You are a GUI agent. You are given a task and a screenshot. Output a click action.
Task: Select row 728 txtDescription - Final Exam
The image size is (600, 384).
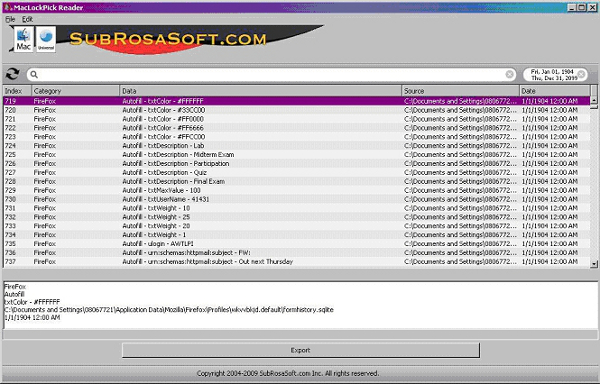pos(297,181)
